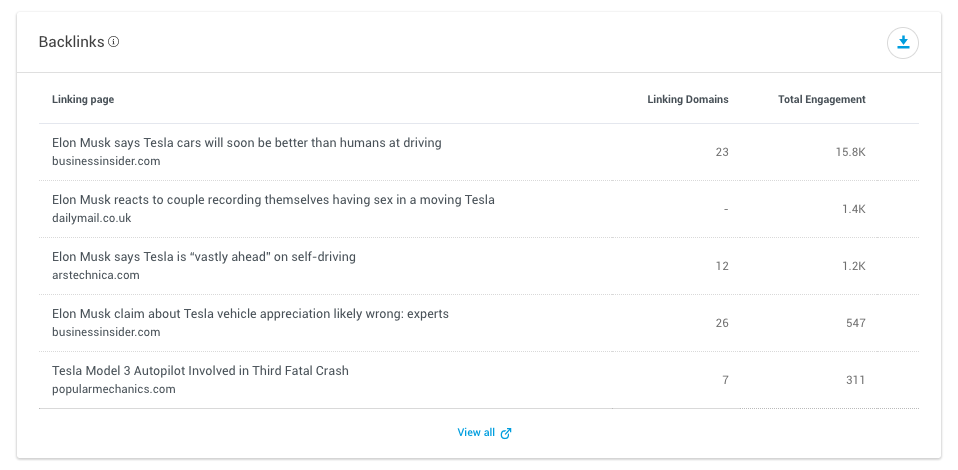Sort by Total Engagement column header
This screenshot has width=958, height=470.
coord(821,99)
